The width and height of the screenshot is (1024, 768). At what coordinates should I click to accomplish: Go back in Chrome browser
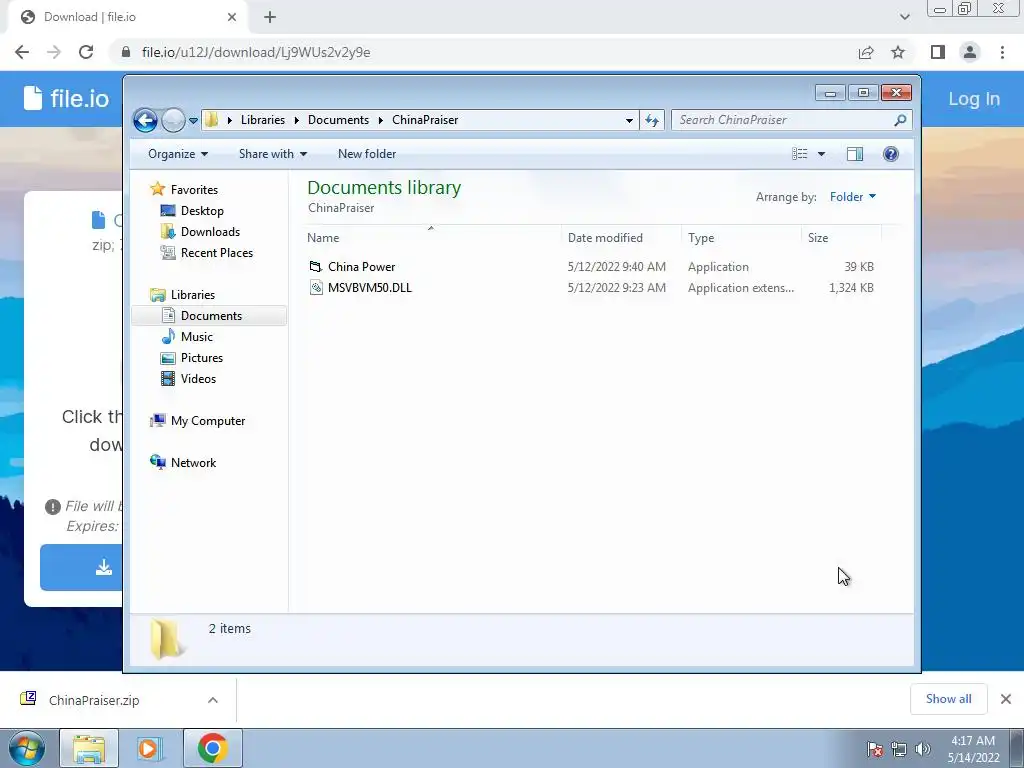click(22, 52)
